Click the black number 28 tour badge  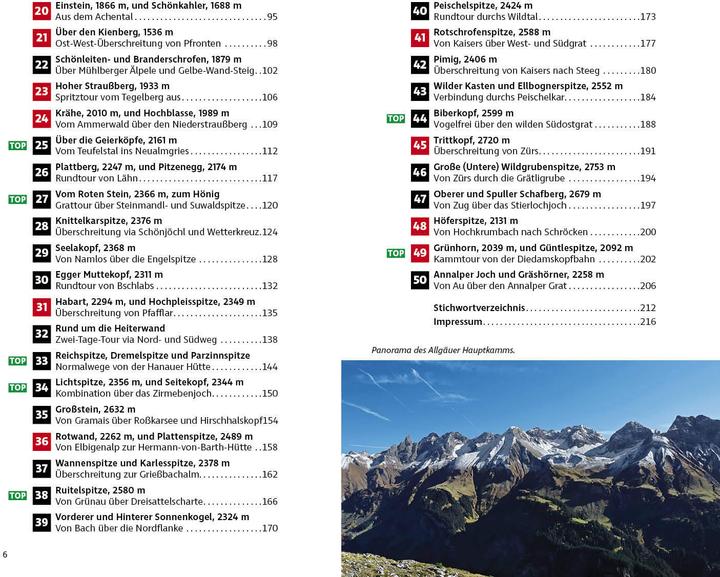(x=41, y=226)
